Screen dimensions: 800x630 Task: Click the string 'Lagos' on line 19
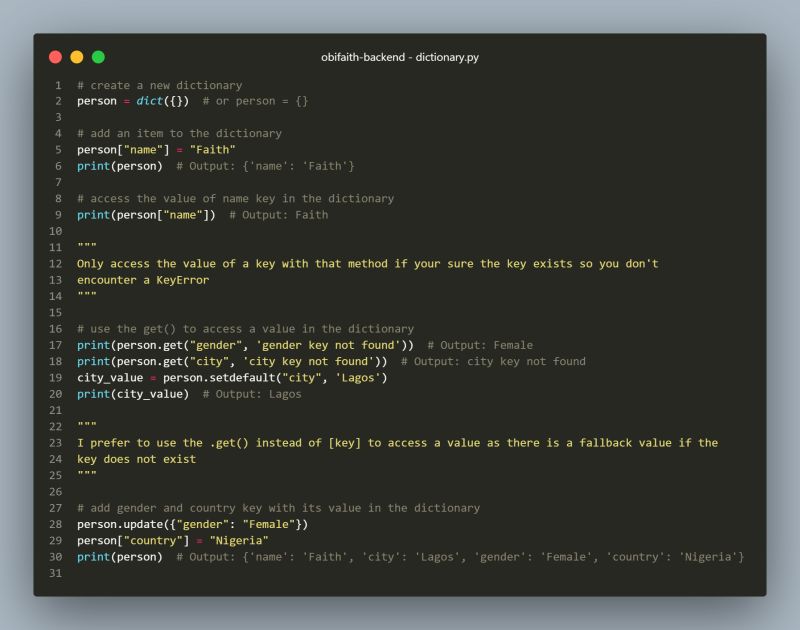click(358, 378)
